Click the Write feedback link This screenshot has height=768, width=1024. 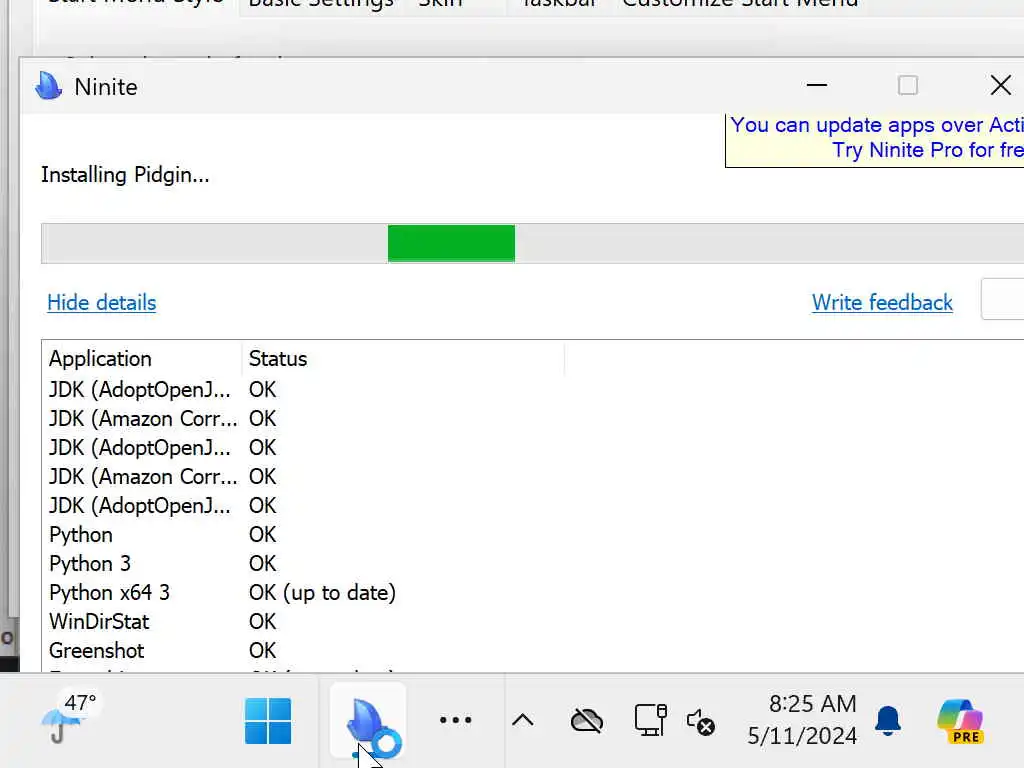[882, 302]
